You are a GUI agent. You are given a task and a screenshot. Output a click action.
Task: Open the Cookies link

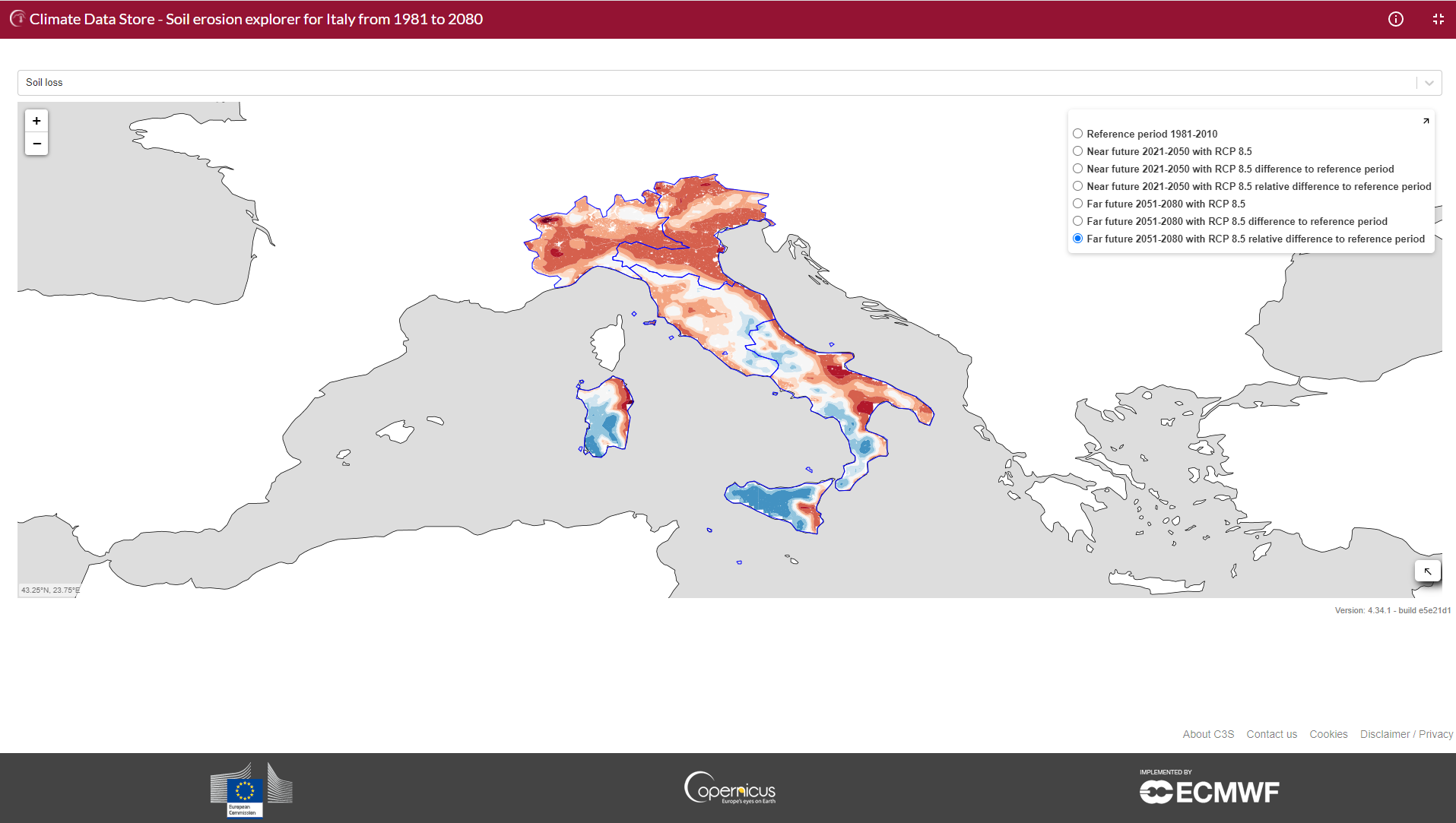pos(1328,734)
